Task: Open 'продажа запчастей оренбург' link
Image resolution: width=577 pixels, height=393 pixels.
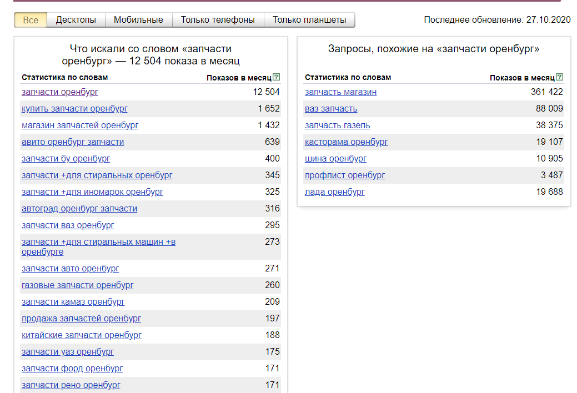Action: point(81,319)
